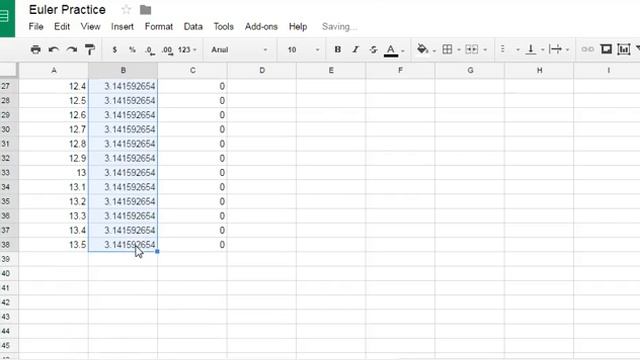Click the insert comment icon

tap(607, 49)
